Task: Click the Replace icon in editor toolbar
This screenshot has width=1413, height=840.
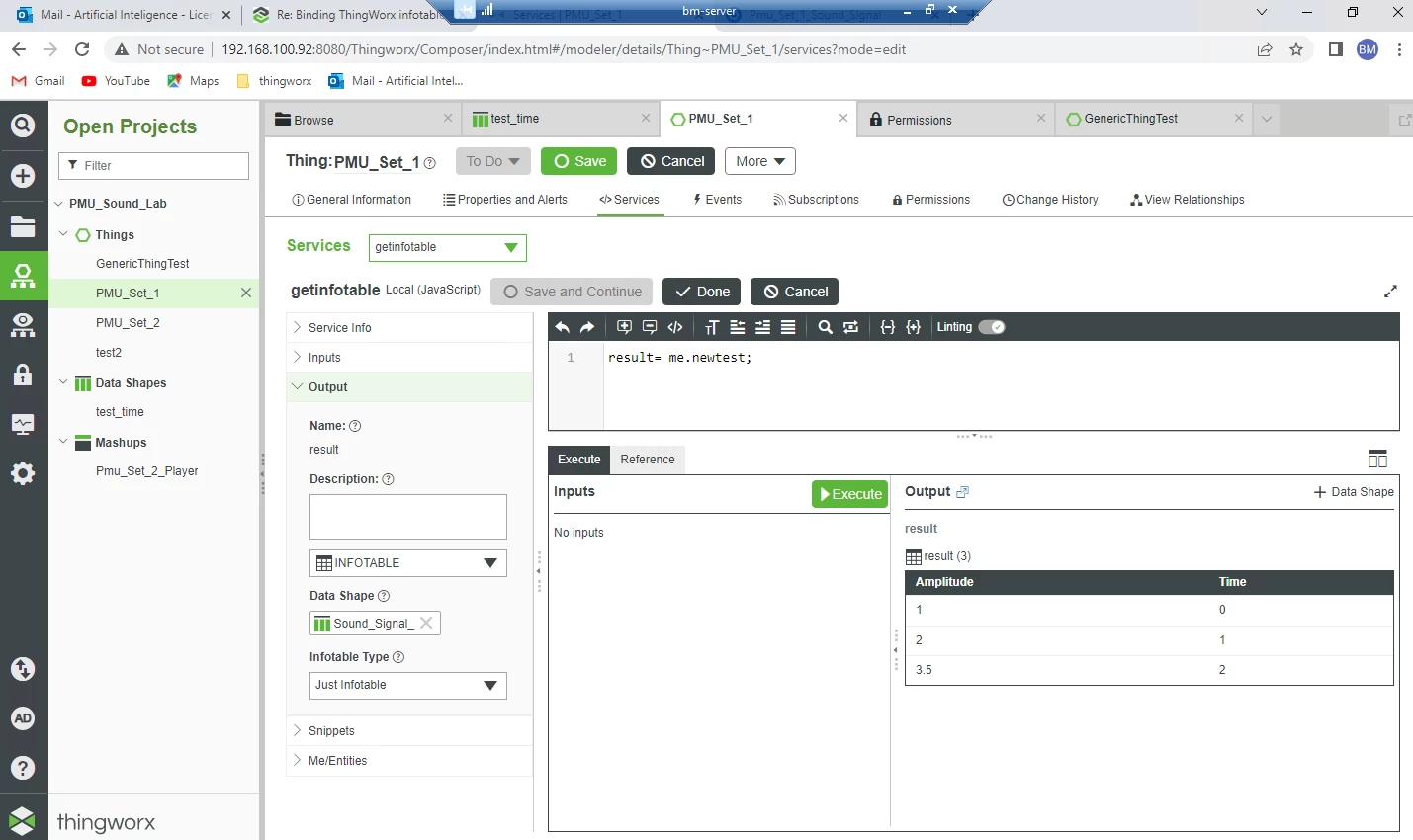Action: (850, 327)
